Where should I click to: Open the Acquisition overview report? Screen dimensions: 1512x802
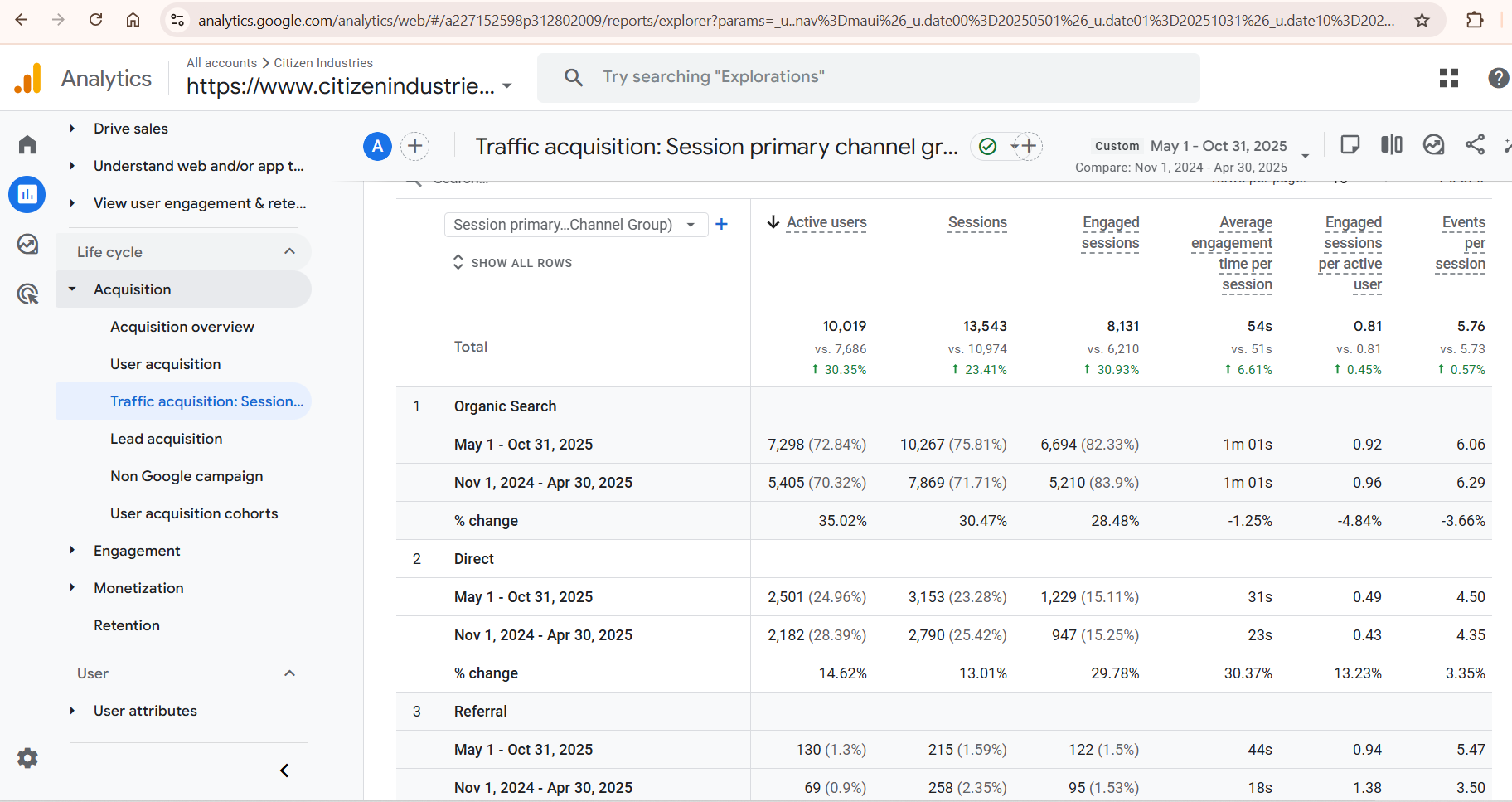point(182,327)
